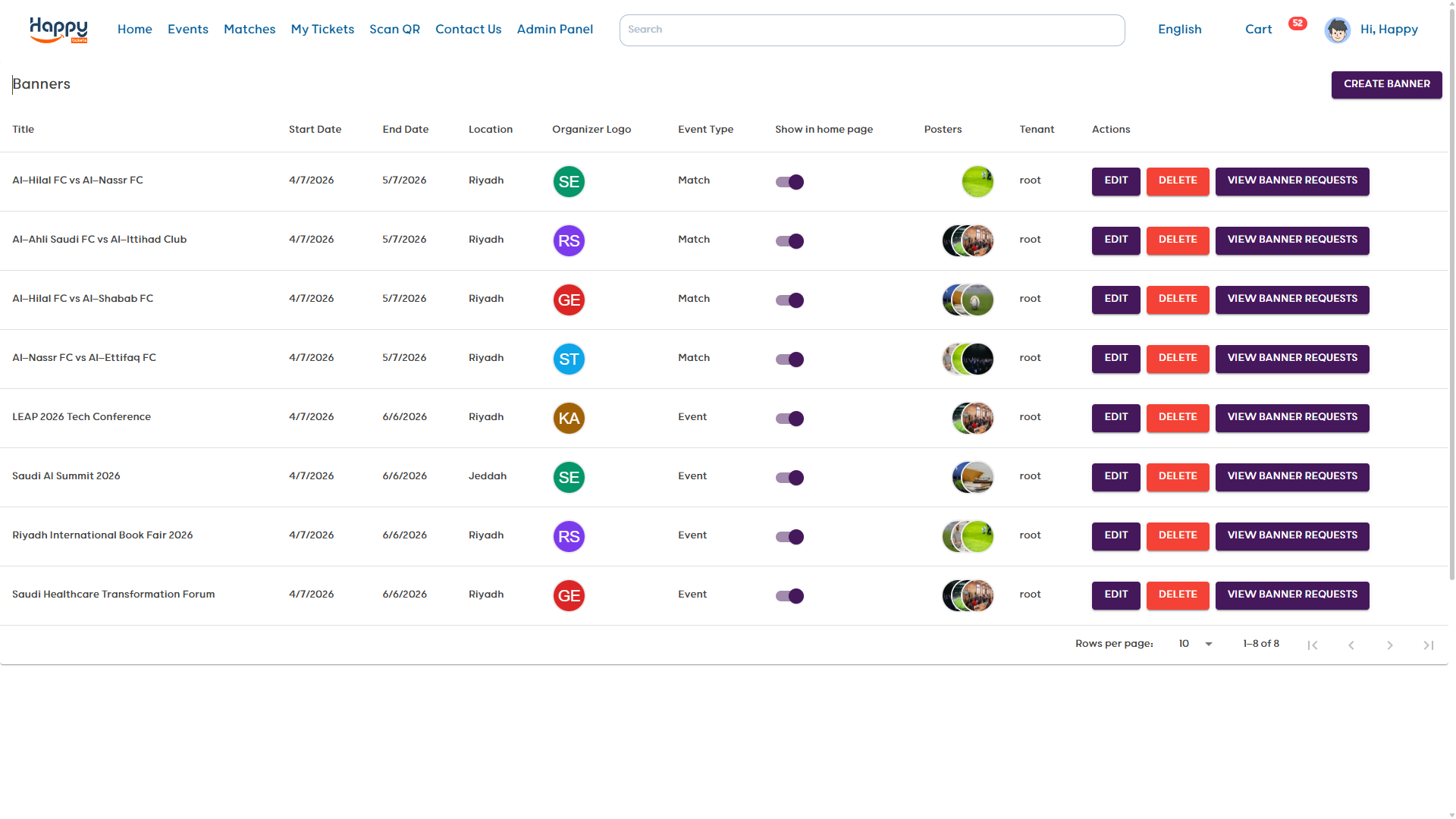
Task: Disable home page toggle for Saudi AI Summit 2026
Action: [x=789, y=478]
